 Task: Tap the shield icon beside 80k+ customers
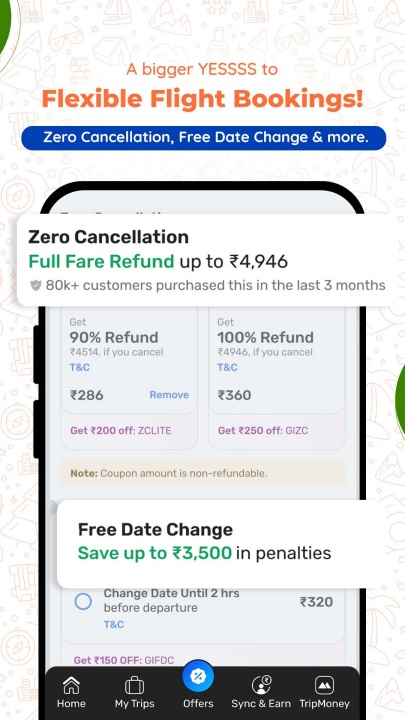[36, 286]
